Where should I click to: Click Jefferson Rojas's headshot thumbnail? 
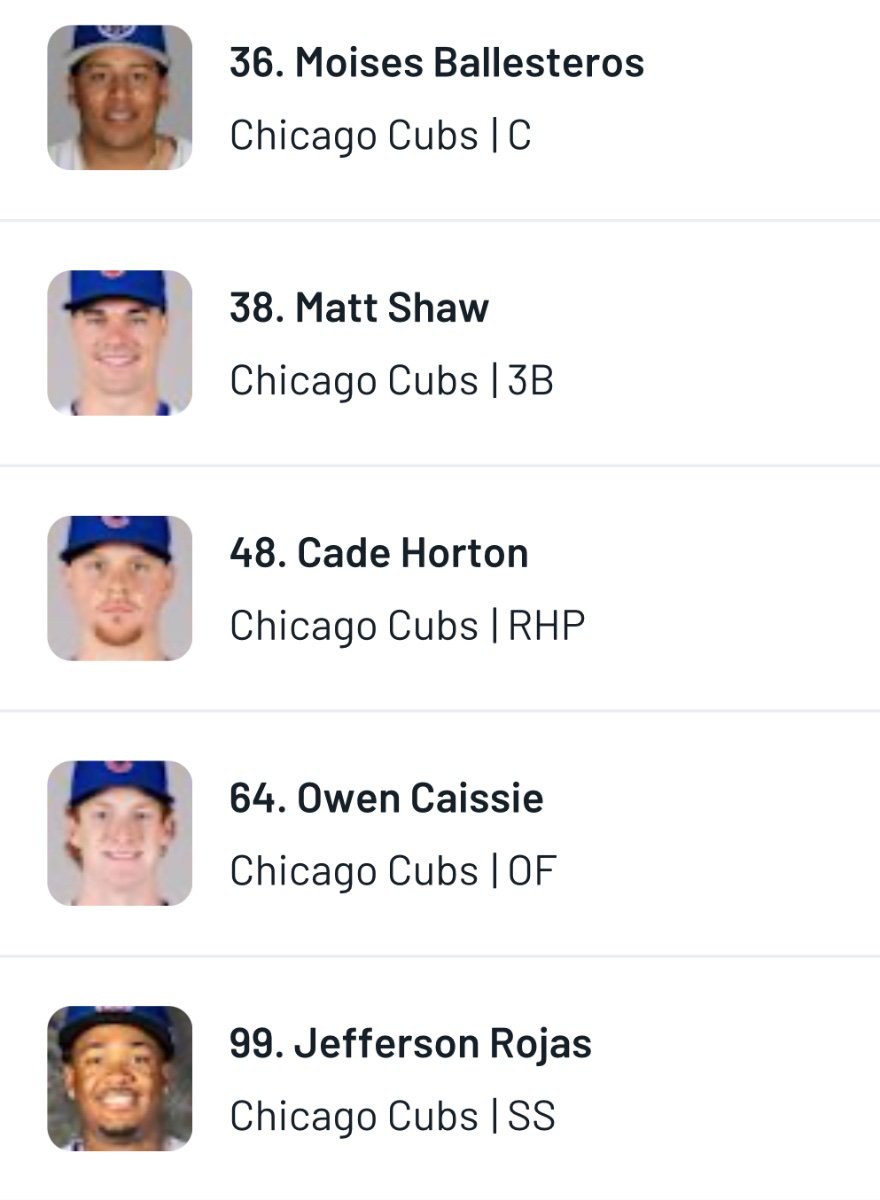pyautogui.click(x=119, y=1078)
